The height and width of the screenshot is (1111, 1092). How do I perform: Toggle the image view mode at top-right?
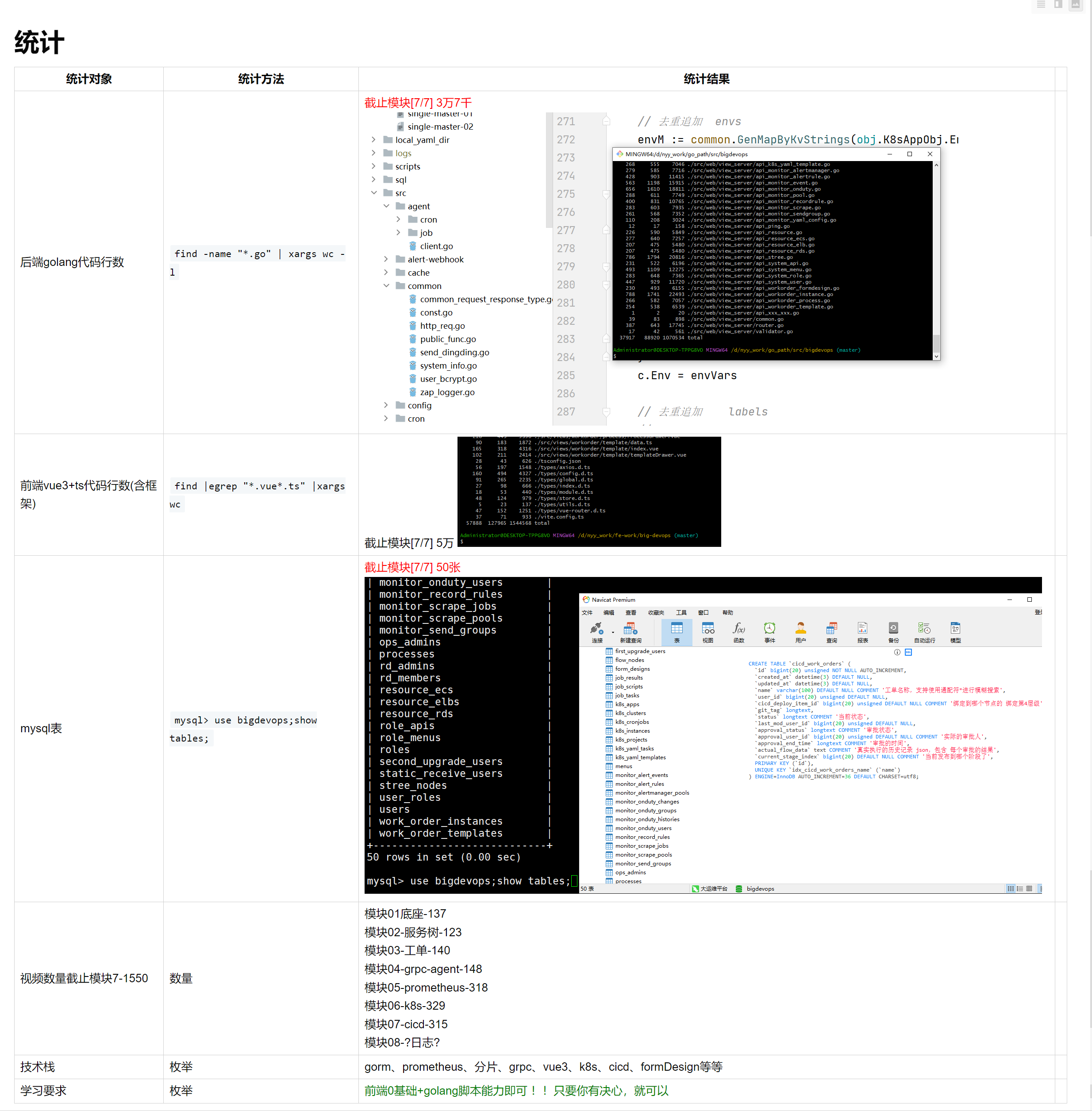[1075, 4]
